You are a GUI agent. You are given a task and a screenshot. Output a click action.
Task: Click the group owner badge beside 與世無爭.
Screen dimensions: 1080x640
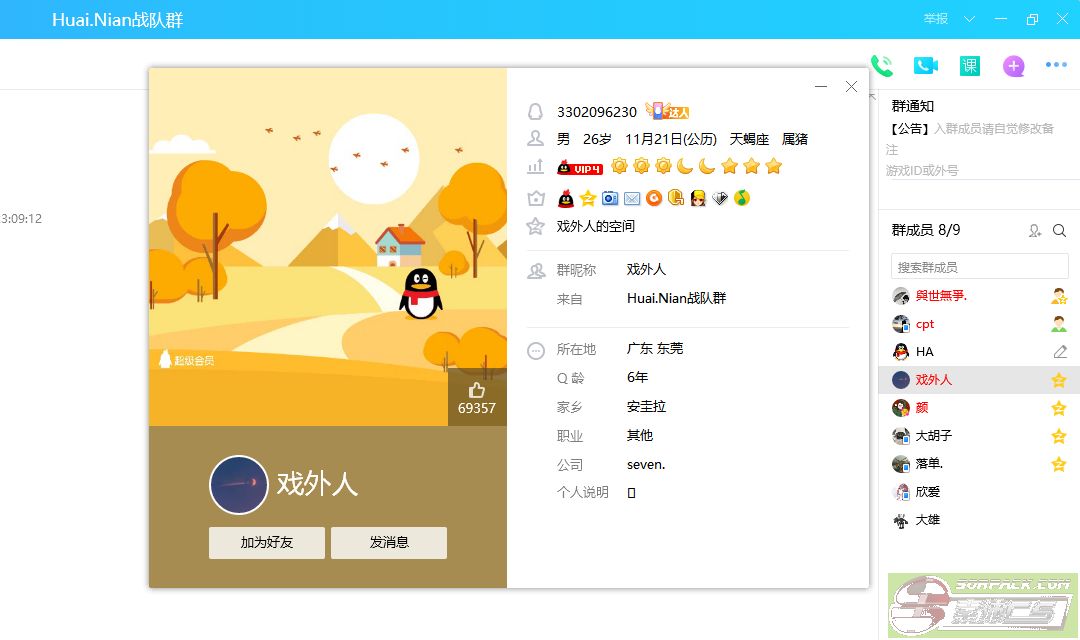tap(1059, 296)
